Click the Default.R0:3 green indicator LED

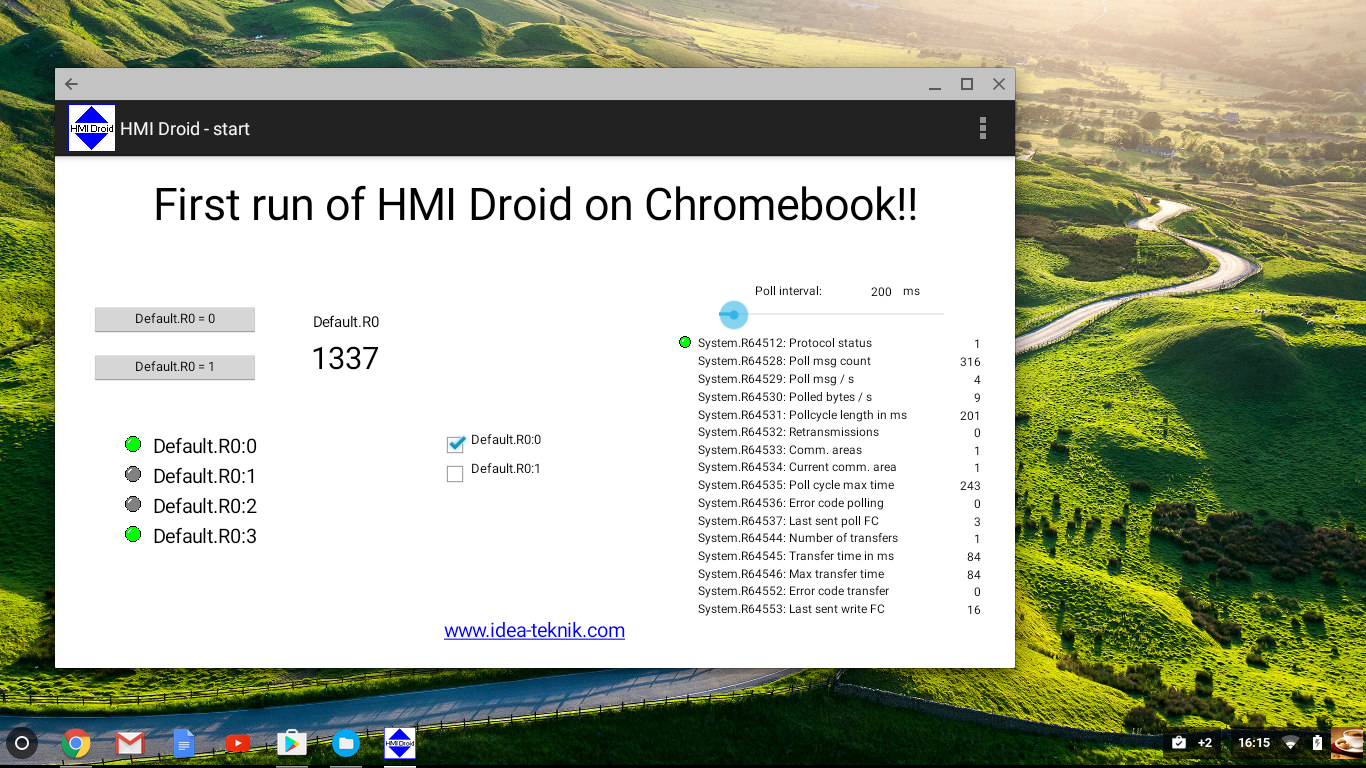133,534
